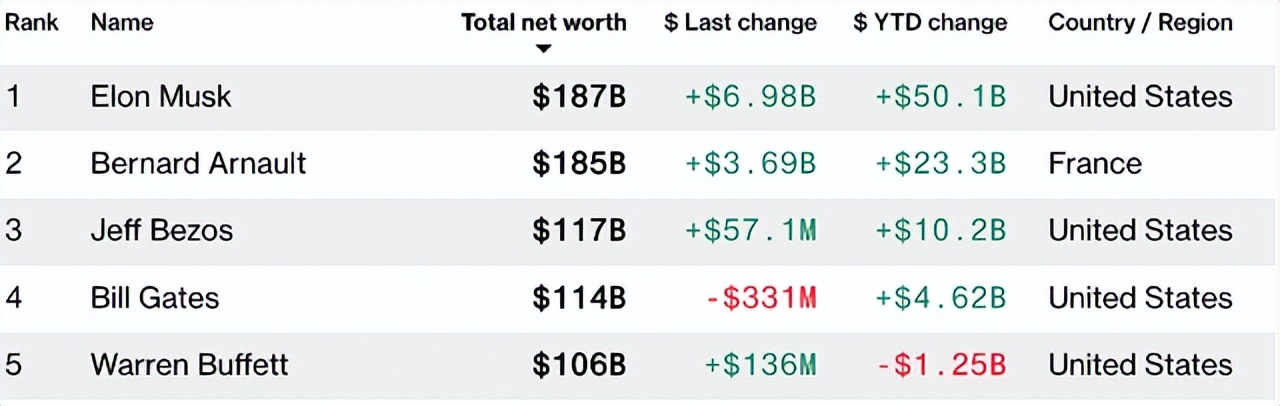Click Warren Buffett's -$1.25B YTD change
The image size is (1280, 406).
(941, 365)
